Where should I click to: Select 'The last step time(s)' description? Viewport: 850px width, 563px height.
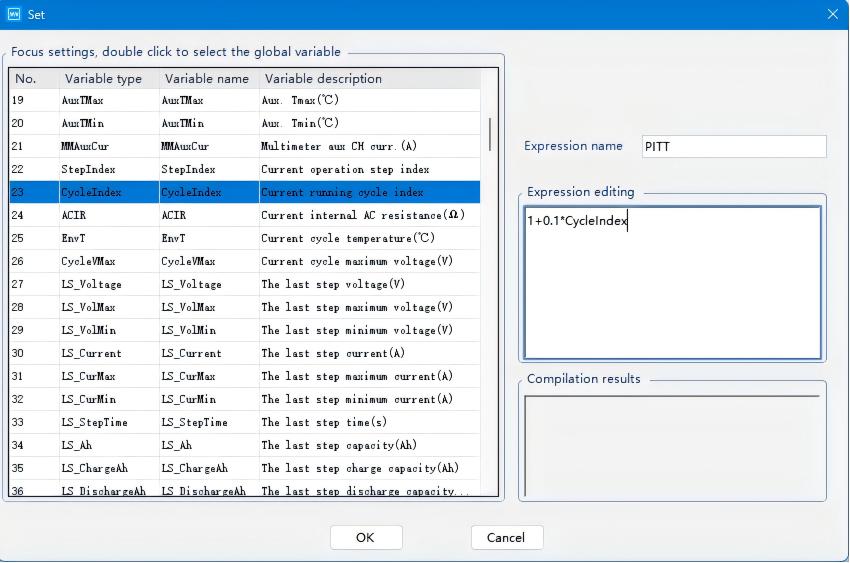tap(370, 422)
